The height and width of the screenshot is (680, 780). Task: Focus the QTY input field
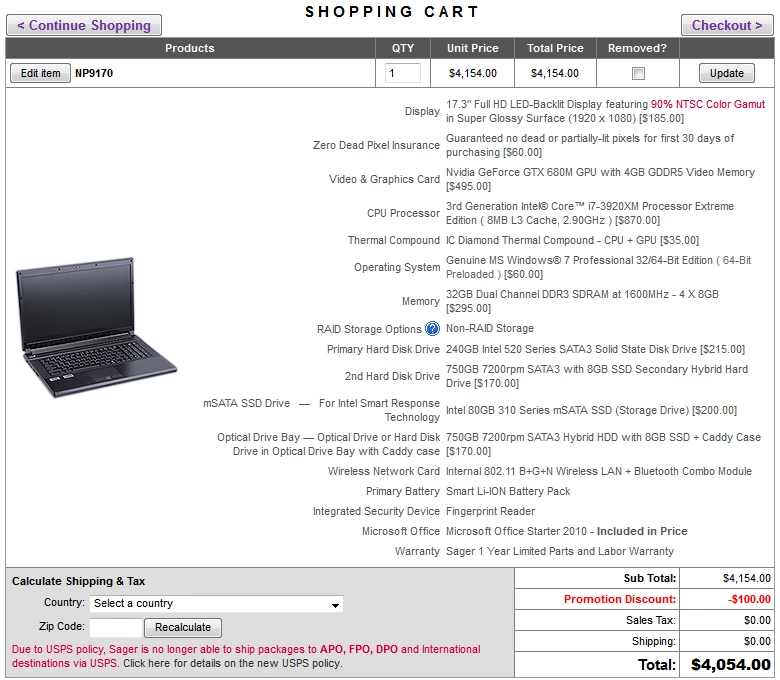tap(402, 73)
